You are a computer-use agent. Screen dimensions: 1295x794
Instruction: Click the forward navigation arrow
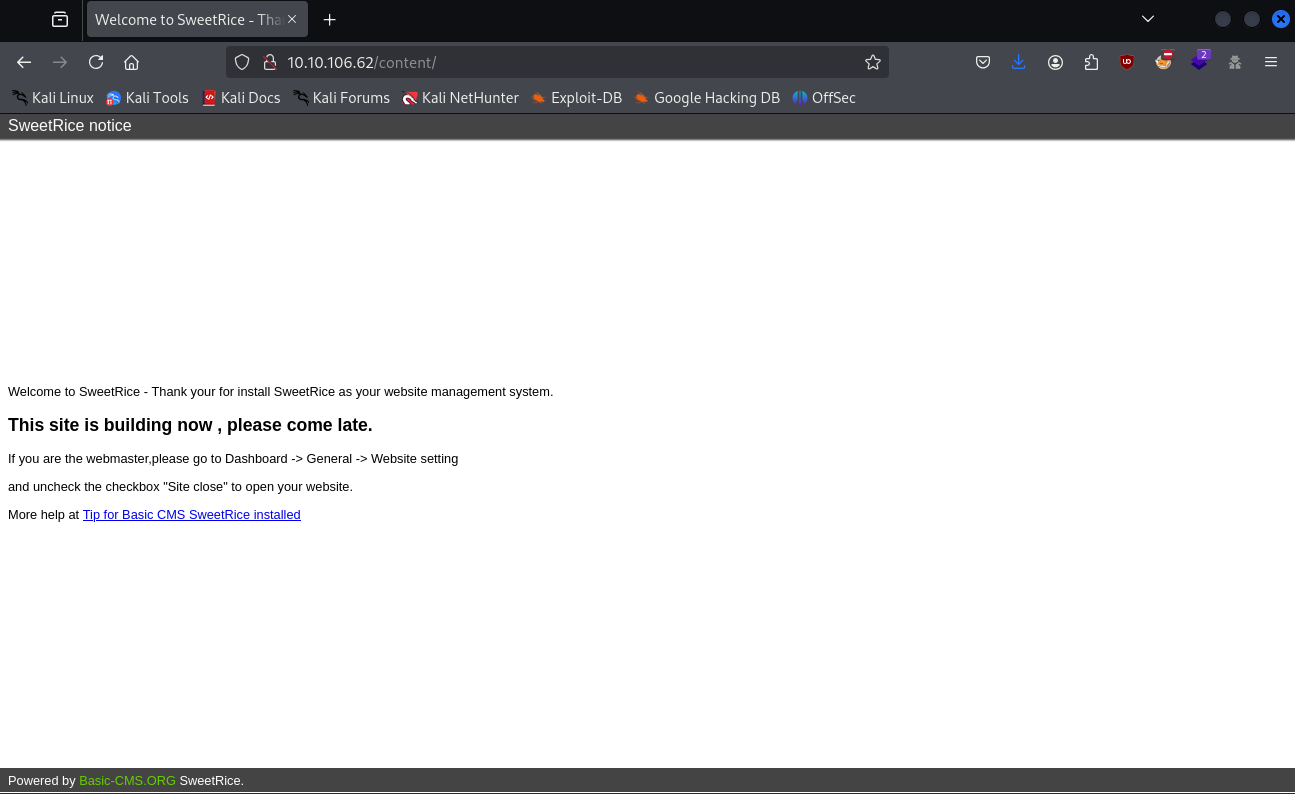coord(60,62)
